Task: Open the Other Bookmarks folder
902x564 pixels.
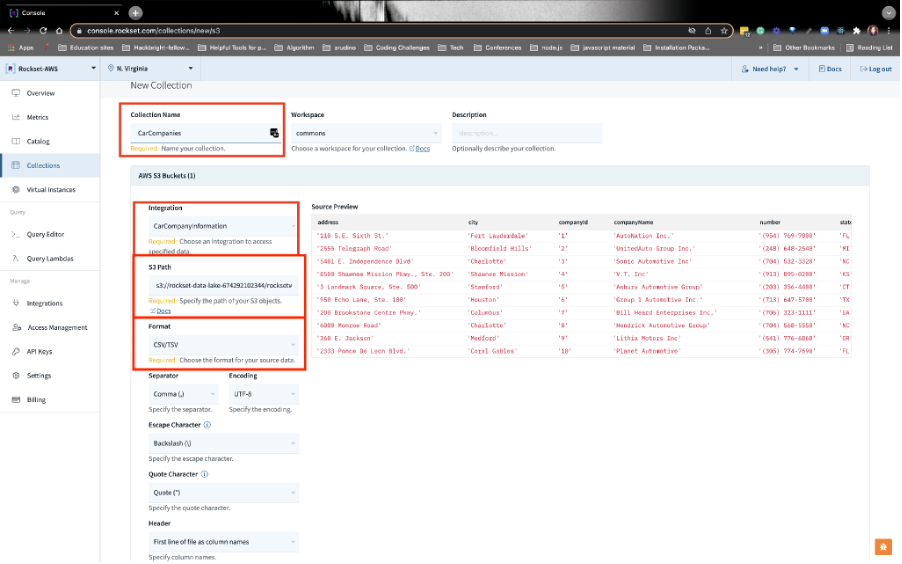Action: [x=804, y=48]
